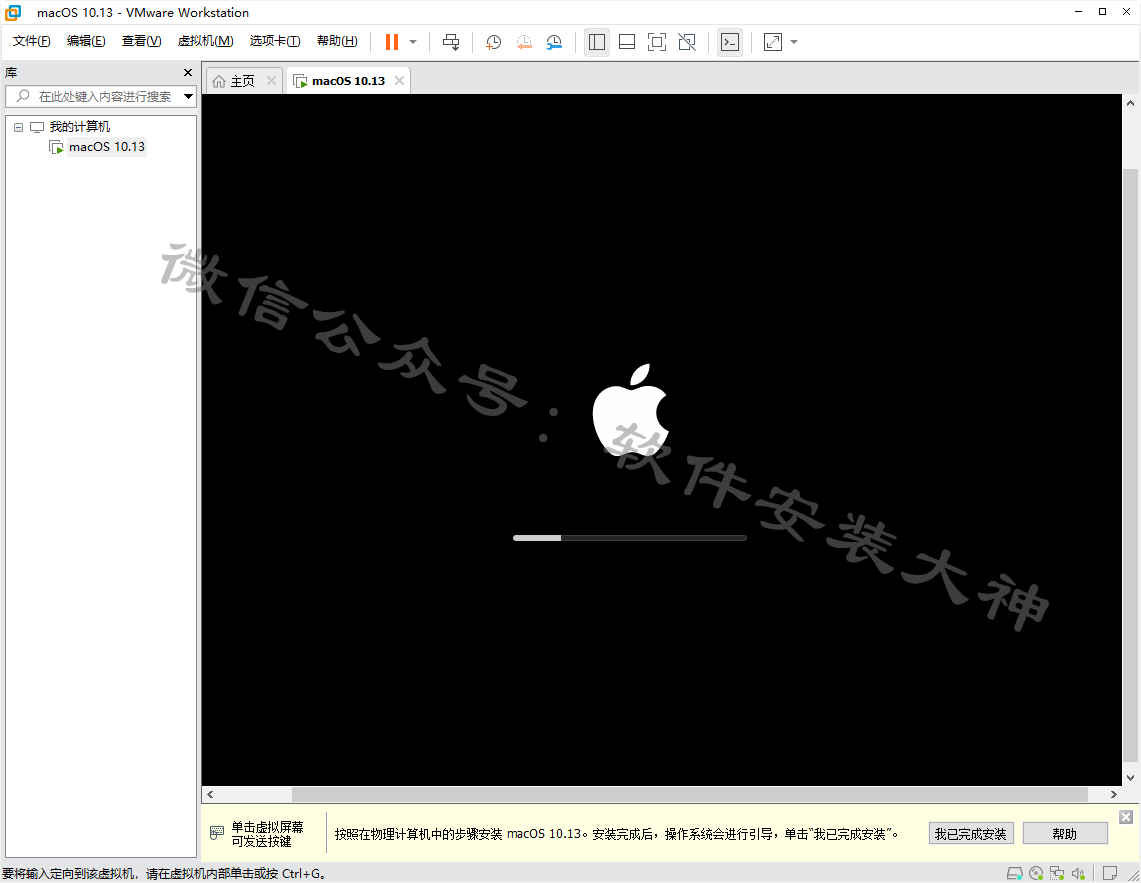This screenshot has height=883, width=1141.
Task: Switch to Unity mode
Action: [x=687, y=42]
